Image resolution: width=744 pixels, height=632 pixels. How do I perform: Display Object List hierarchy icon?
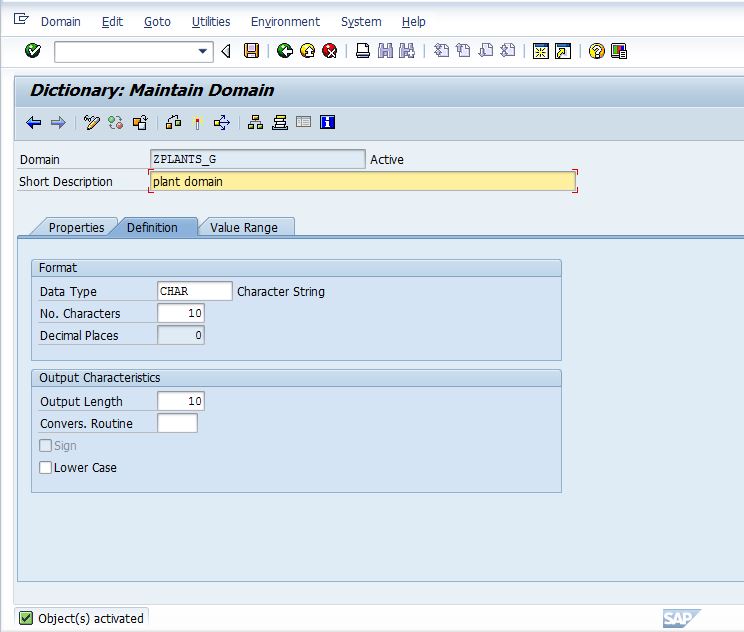tap(255, 123)
